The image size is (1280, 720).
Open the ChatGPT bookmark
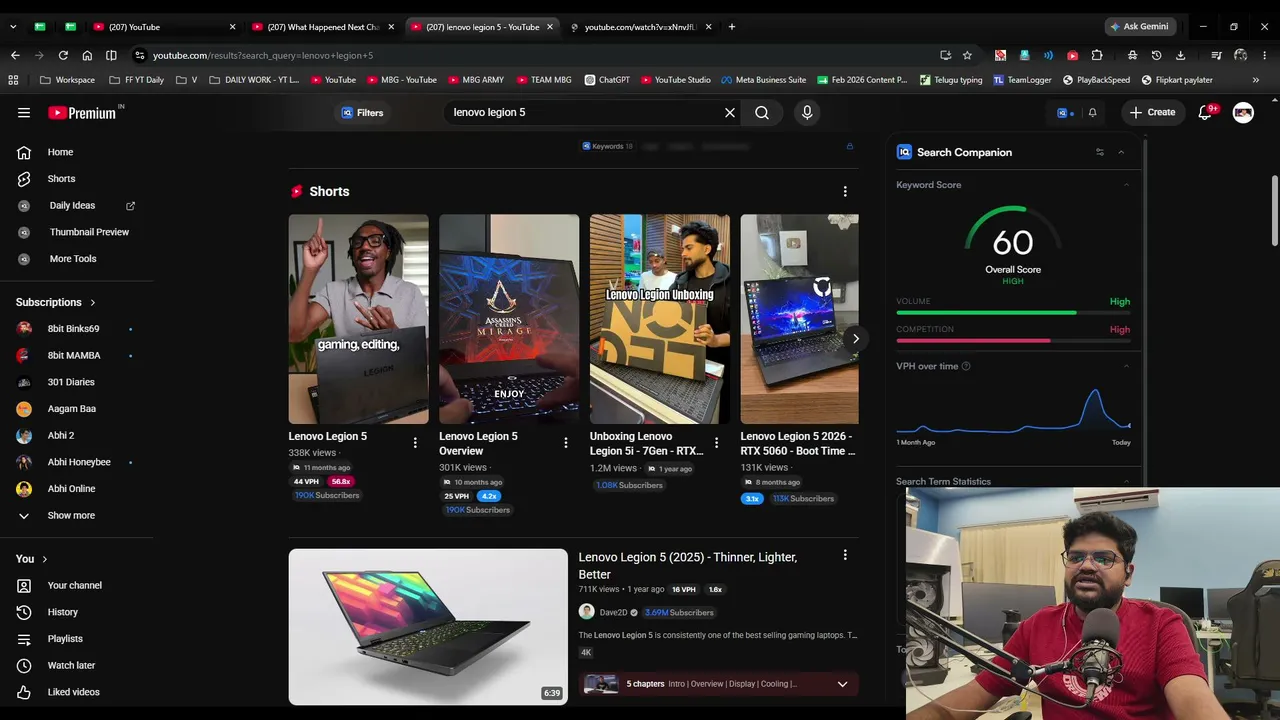607,80
